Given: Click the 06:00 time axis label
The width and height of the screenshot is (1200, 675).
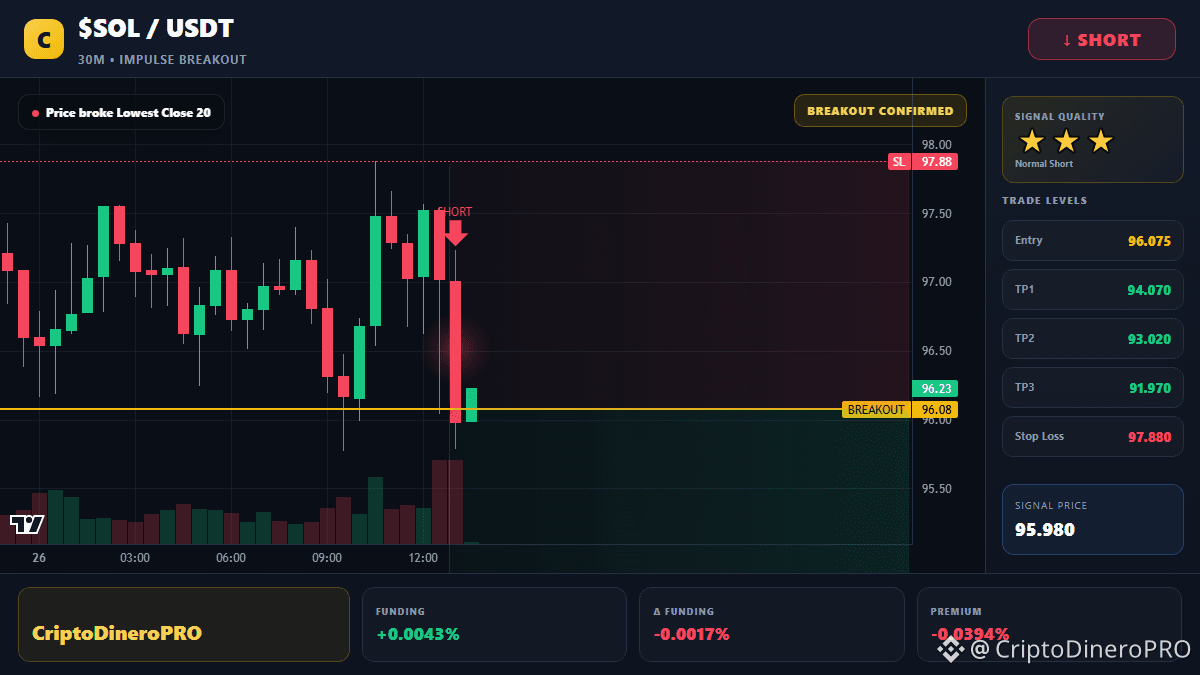Looking at the screenshot, I should coord(231,558).
